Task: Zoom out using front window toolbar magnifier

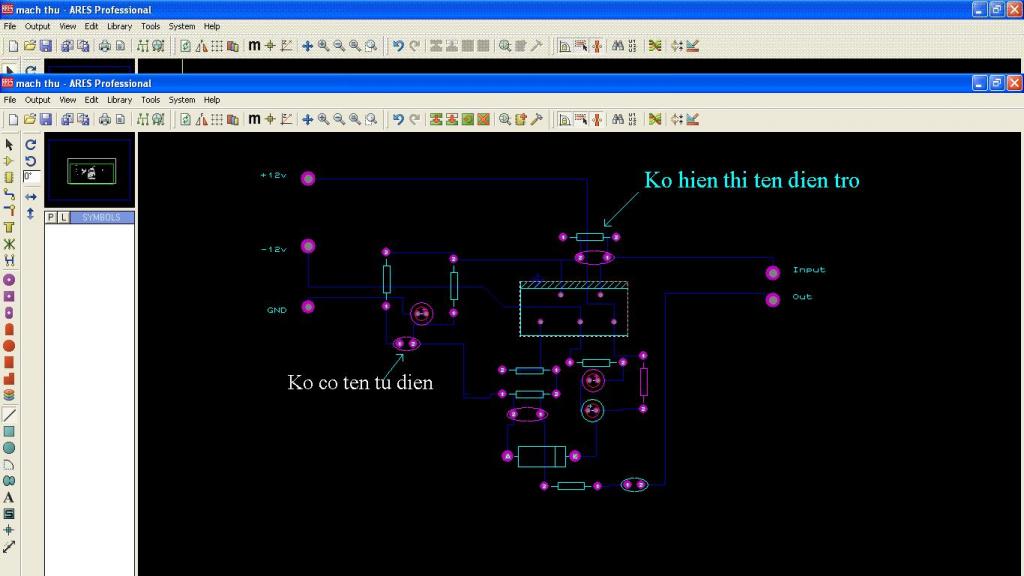Action: coord(339,119)
